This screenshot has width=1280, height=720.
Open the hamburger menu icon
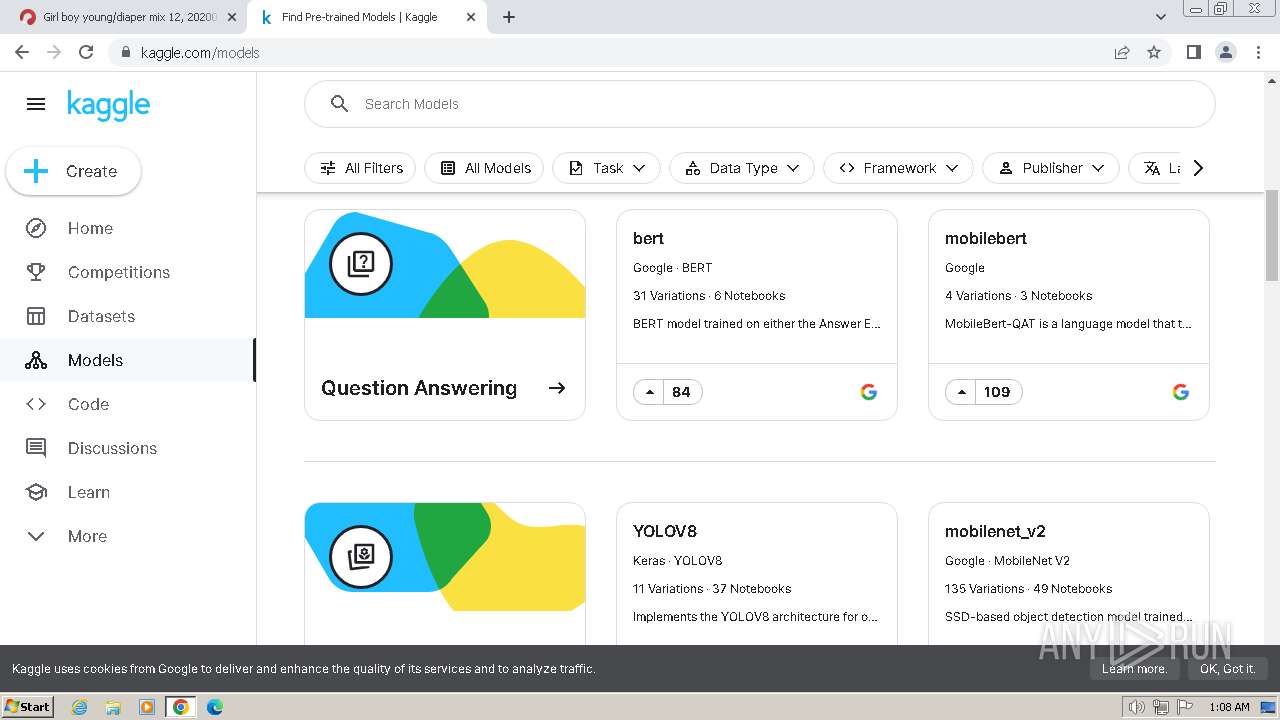coord(36,104)
